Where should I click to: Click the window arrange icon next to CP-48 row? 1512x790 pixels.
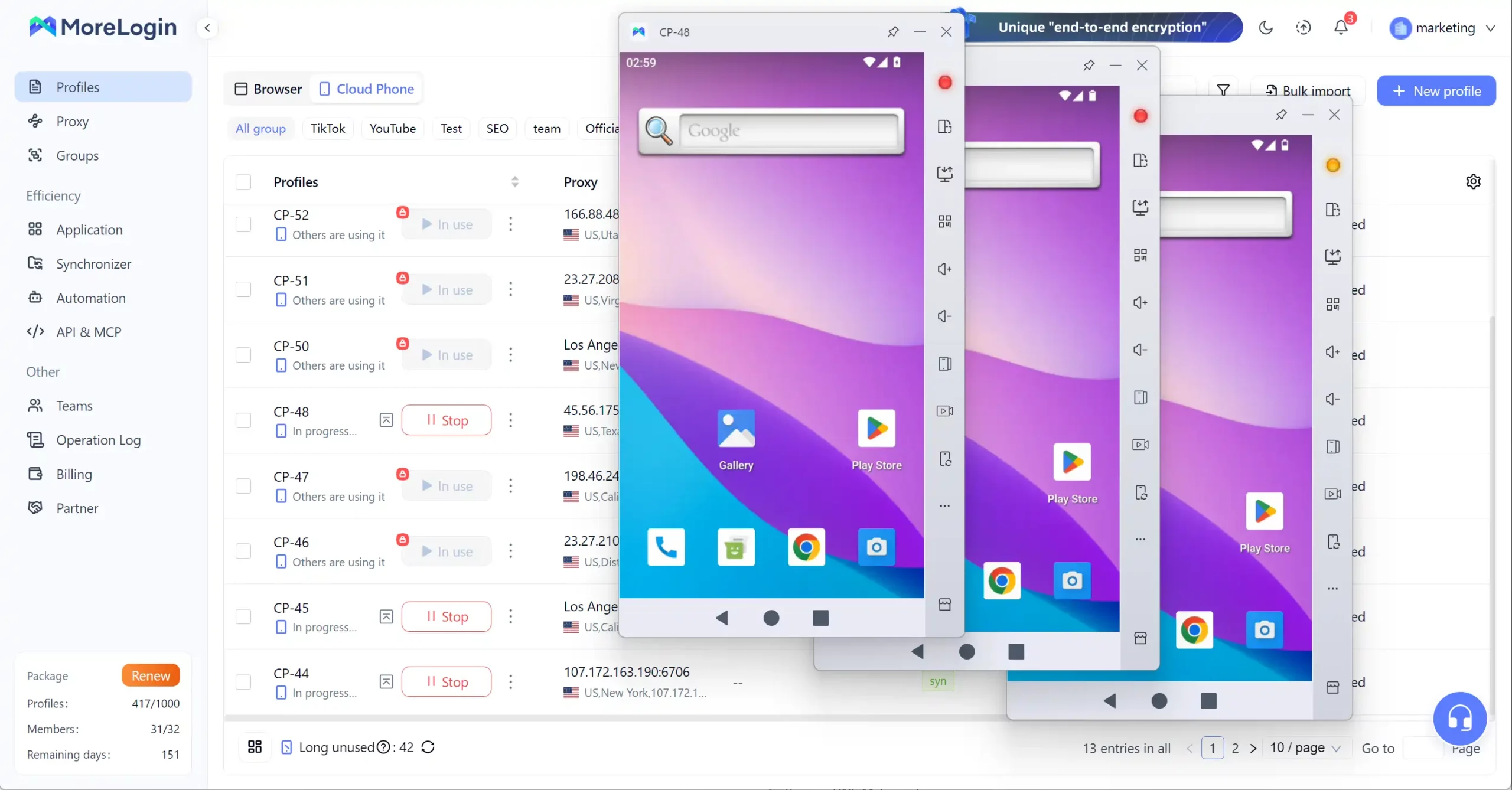coord(386,420)
